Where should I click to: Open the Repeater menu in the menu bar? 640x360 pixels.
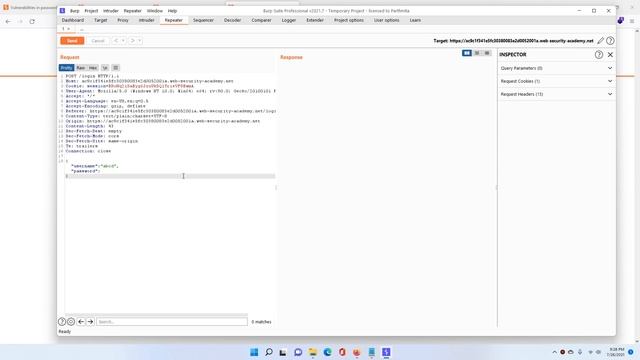tap(133, 11)
